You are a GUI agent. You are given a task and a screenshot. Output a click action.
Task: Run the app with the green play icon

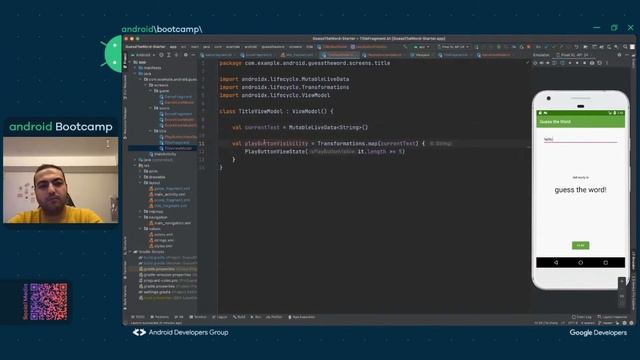coord(476,47)
